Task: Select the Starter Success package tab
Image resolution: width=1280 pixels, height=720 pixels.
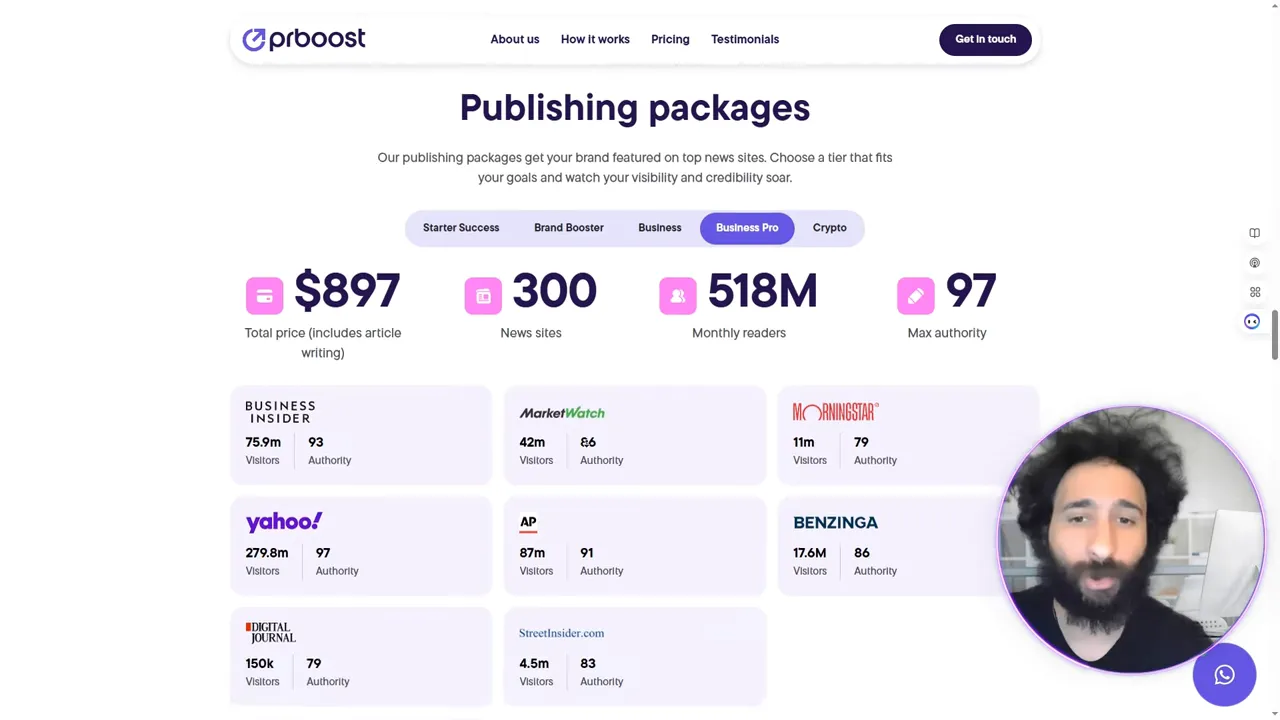Action: [461, 228]
